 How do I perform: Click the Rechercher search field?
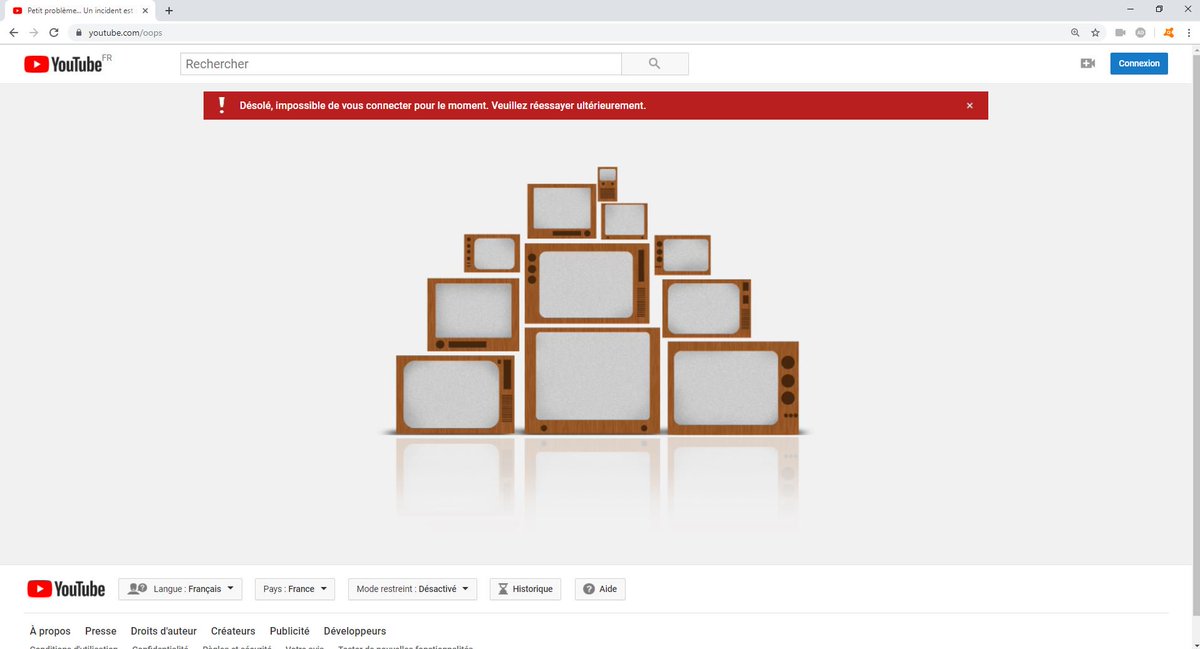click(x=401, y=63)
